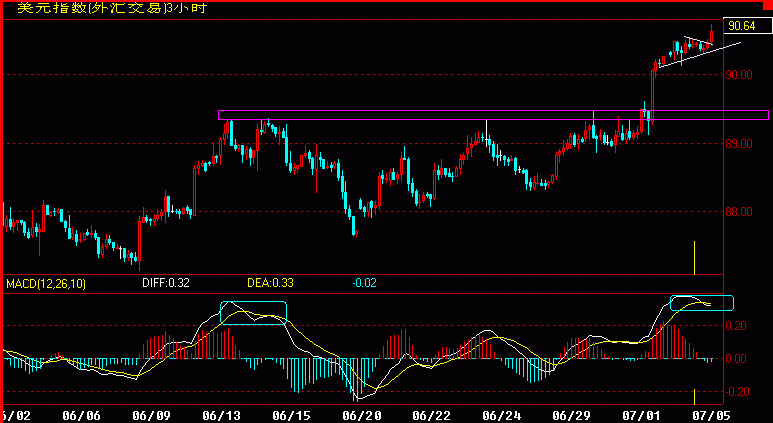Click the chart title 美元指数(外汇交易)3小时

point(112,8)
